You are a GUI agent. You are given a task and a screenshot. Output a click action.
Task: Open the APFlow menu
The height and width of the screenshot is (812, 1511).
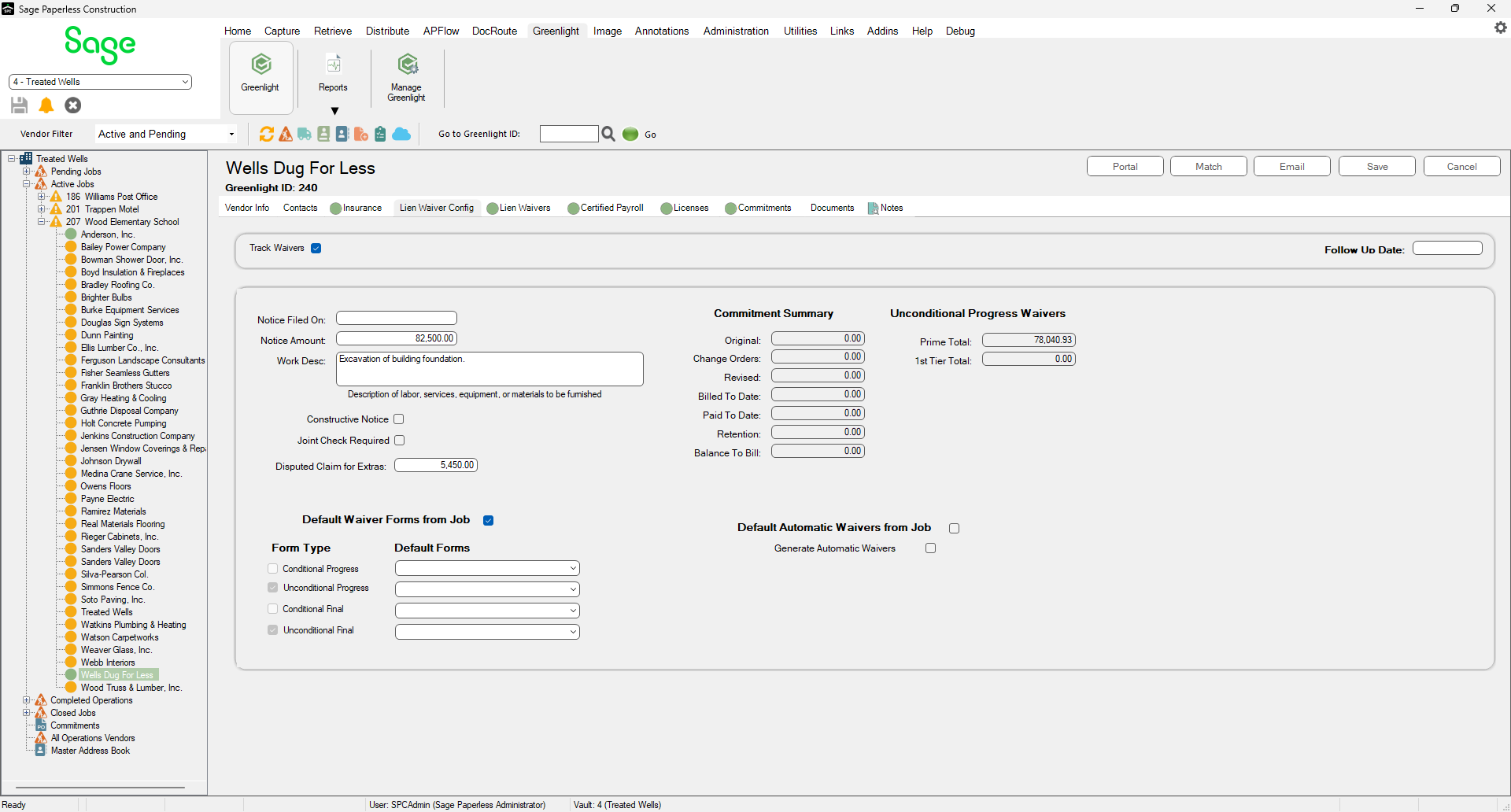pos(441,31)
